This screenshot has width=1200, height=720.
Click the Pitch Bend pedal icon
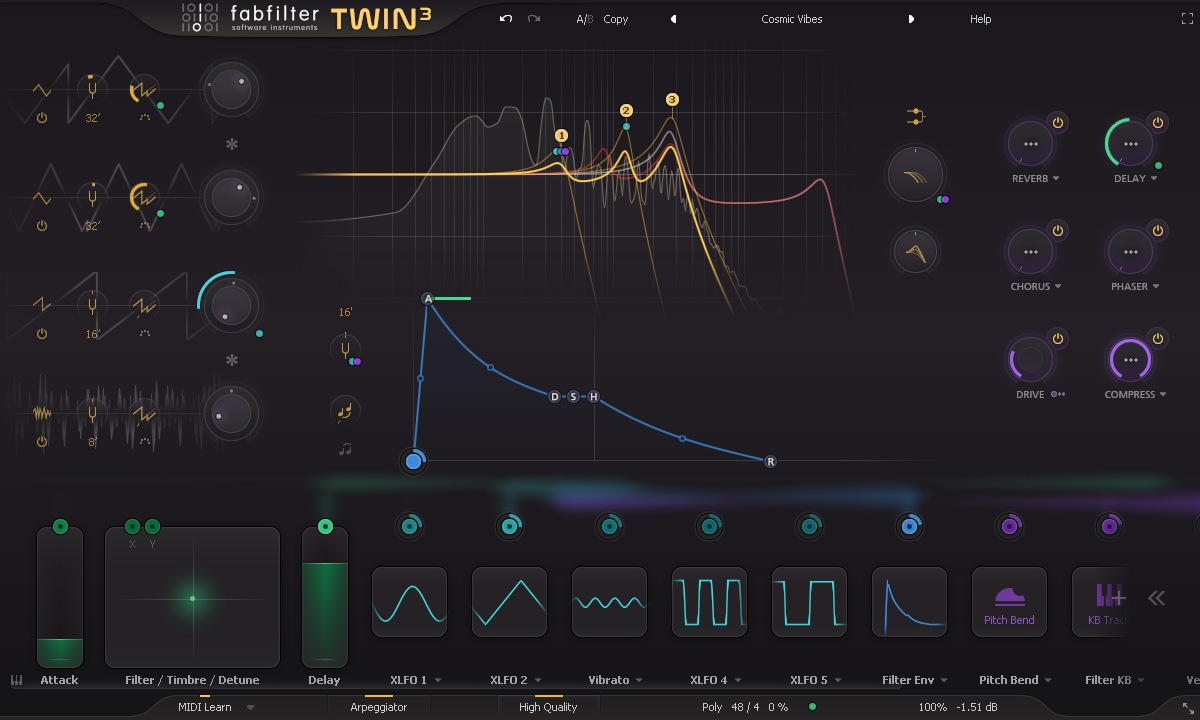point(1009,597)
